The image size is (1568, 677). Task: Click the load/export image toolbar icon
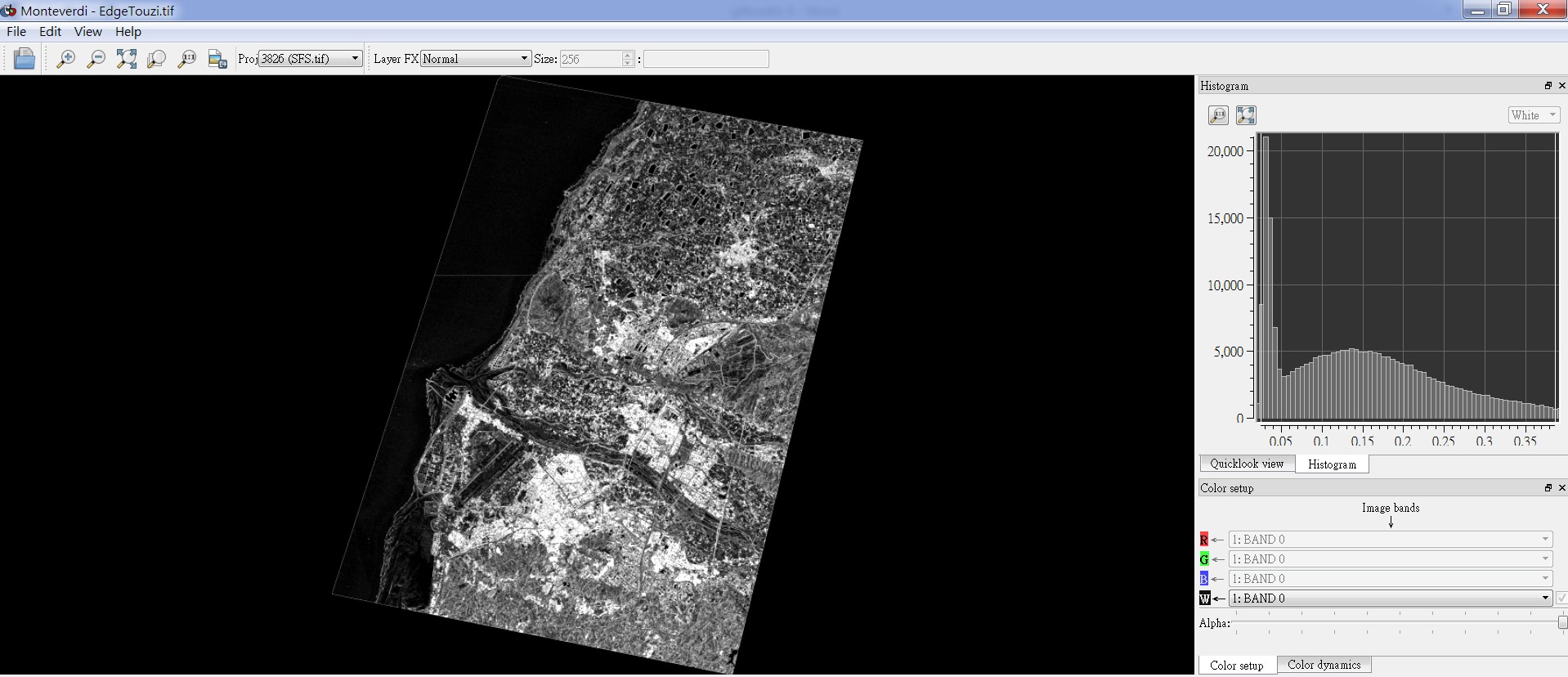(x=217, y=59)
